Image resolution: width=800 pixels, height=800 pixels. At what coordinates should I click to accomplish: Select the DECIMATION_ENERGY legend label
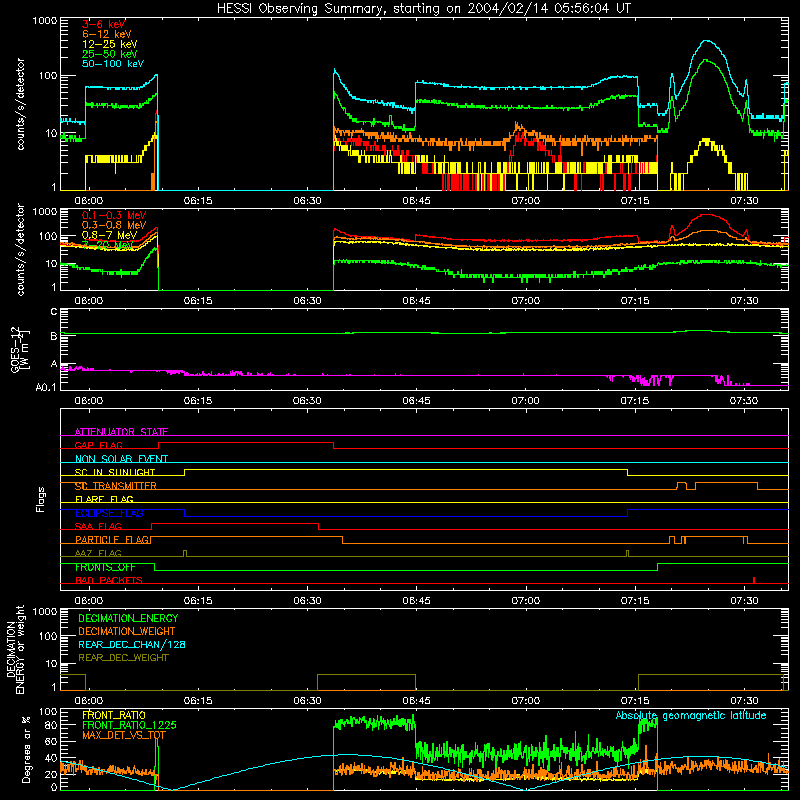[128, 618]
